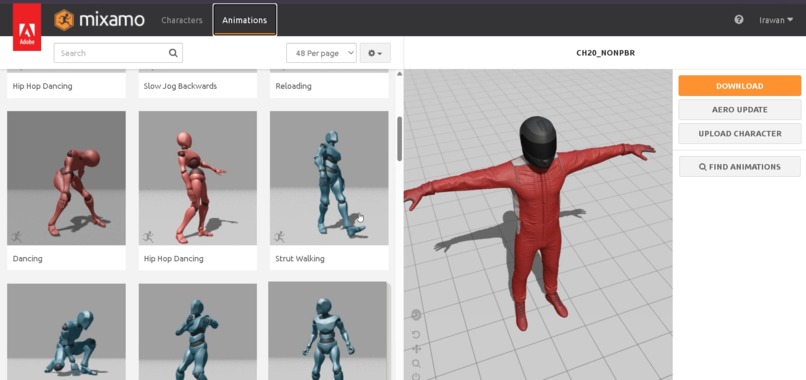Click the top Hip Hop Dancing label

[42, 86]
